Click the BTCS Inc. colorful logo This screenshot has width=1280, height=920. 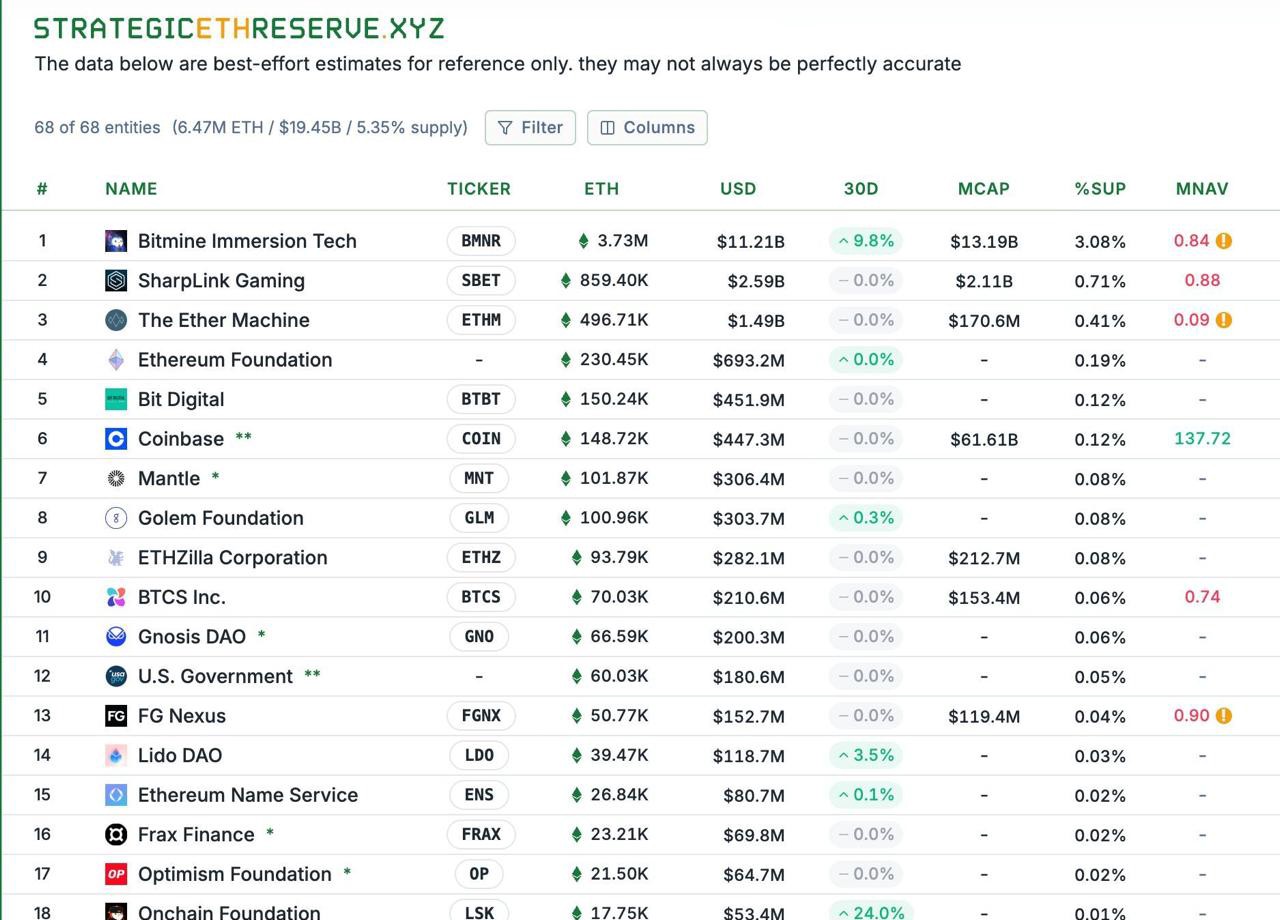coord(116,597)
